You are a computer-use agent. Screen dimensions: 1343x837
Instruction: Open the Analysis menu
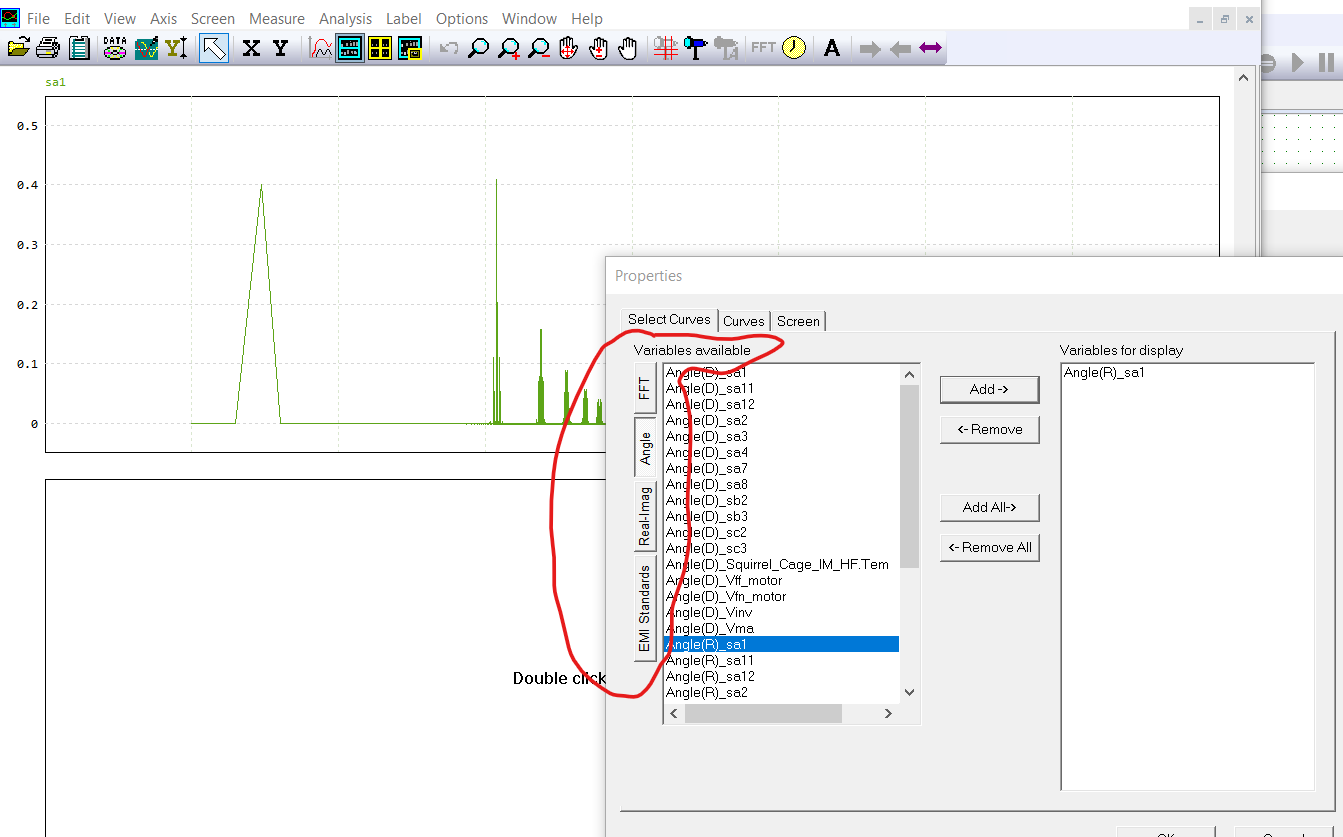coord(345,18)
